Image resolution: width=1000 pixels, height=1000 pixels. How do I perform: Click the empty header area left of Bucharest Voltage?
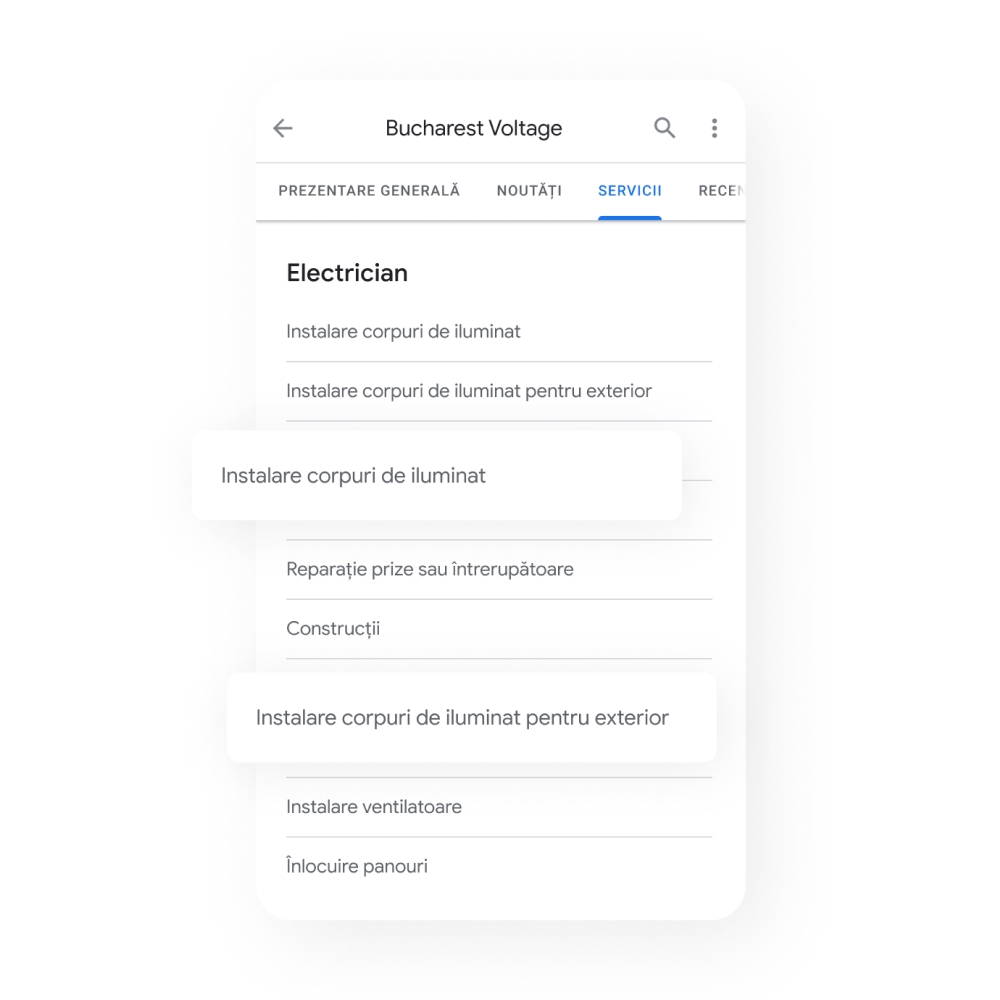point(339,128)
